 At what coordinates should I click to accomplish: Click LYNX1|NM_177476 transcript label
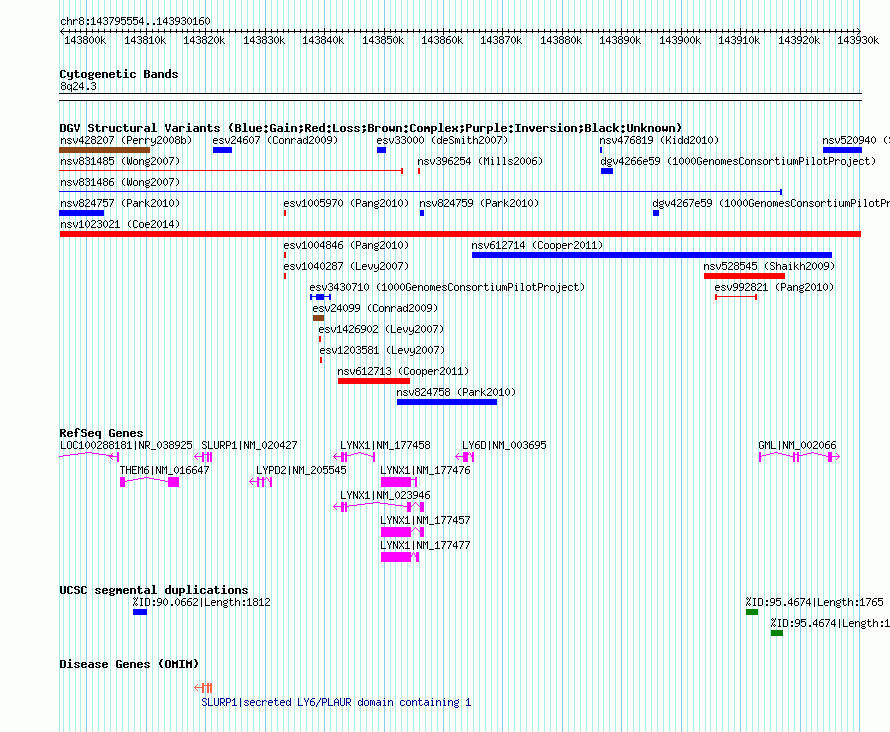(x=425, y=470)
